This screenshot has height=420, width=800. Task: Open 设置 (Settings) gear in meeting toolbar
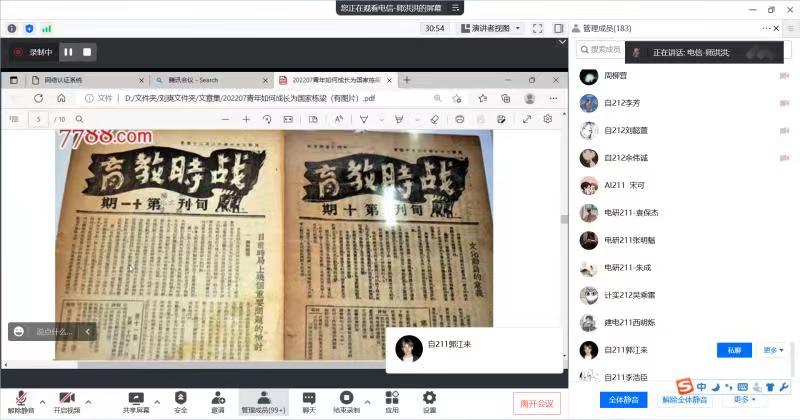point(429,398)
